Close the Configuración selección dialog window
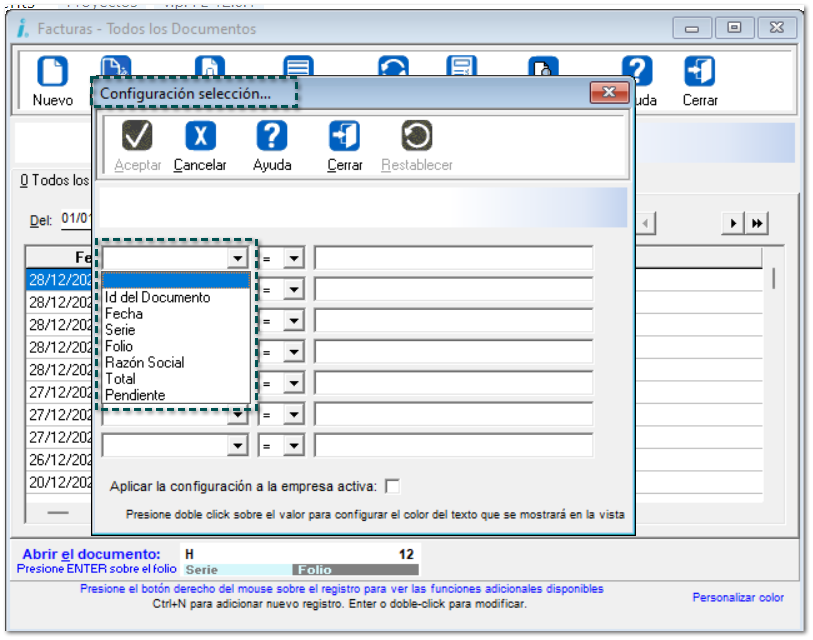813x640 pixels. (x=608, y=93)
